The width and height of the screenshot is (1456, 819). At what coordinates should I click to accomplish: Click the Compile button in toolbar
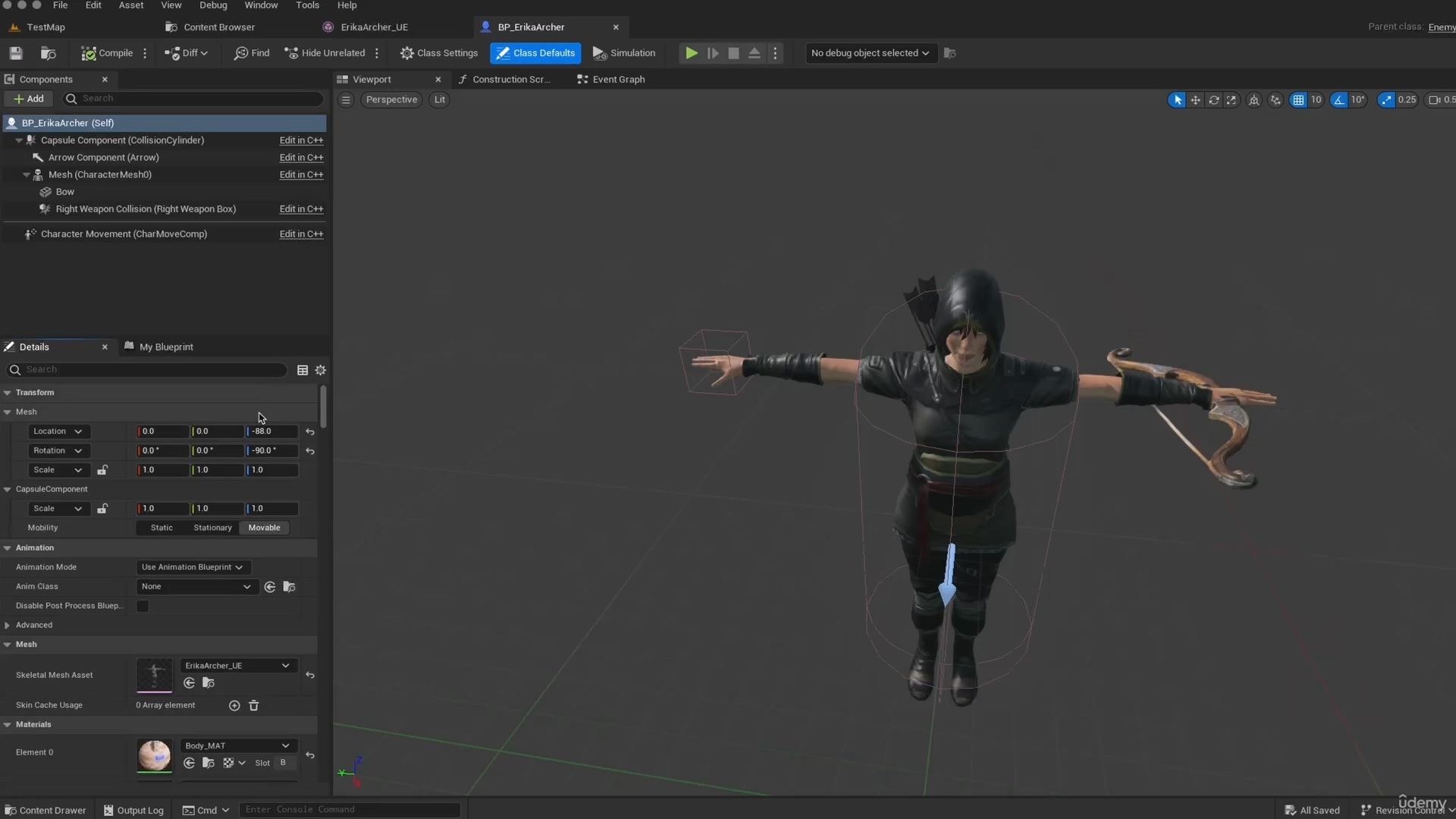(107, 52)
